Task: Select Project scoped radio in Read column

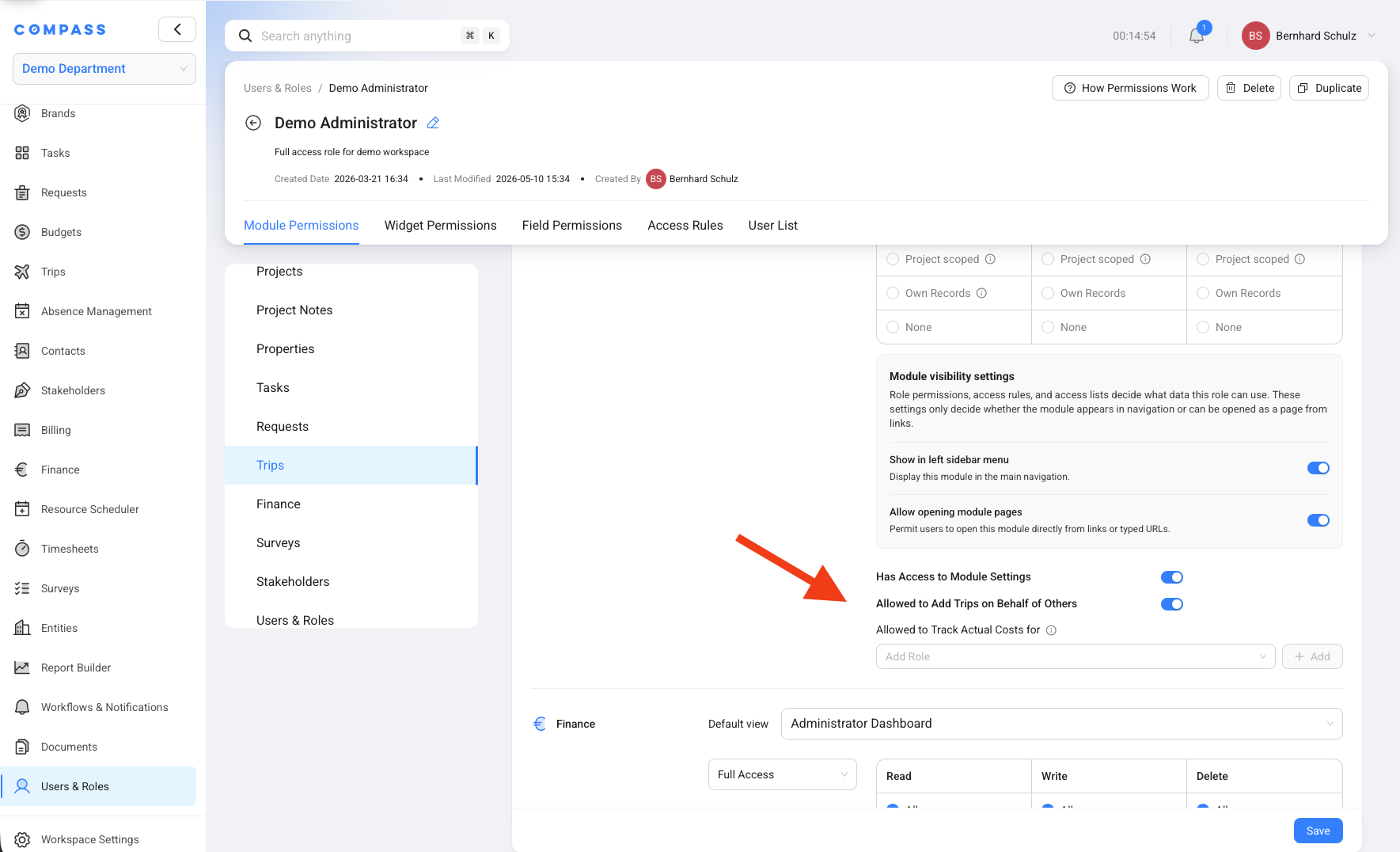Action: coord(893,259)
